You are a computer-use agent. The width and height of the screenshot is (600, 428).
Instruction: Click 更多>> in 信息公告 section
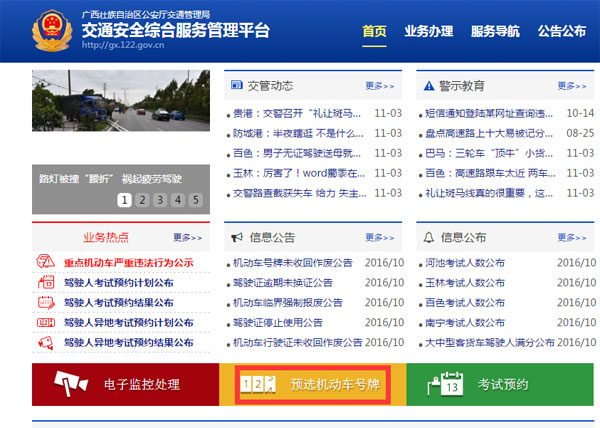pos(380,237)
